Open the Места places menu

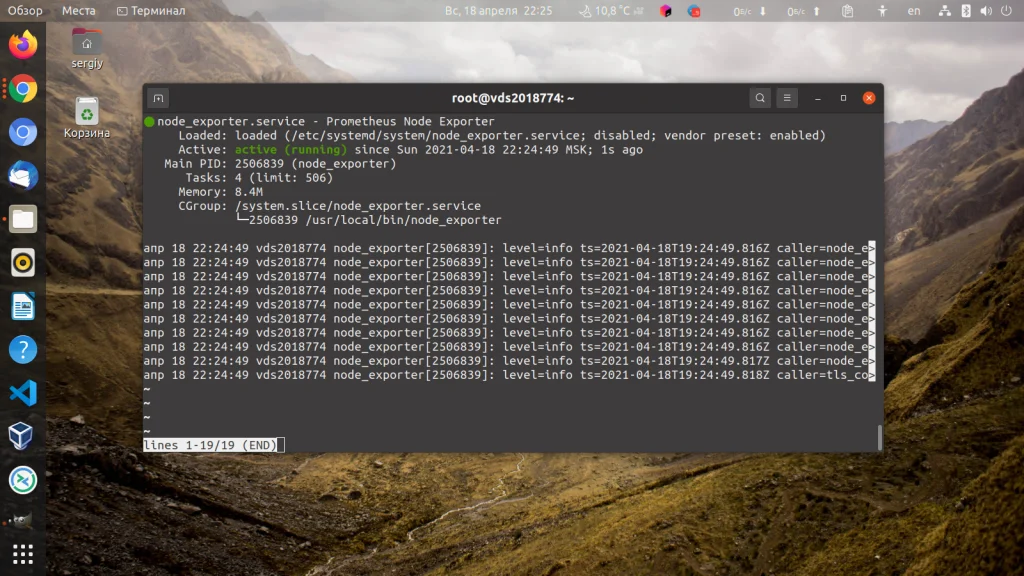(78, 10)
